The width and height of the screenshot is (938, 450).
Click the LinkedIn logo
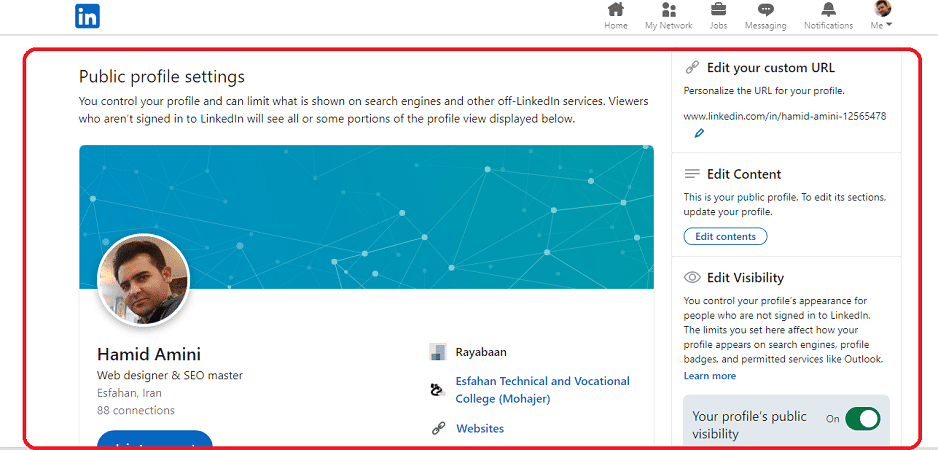coord(87,16)
